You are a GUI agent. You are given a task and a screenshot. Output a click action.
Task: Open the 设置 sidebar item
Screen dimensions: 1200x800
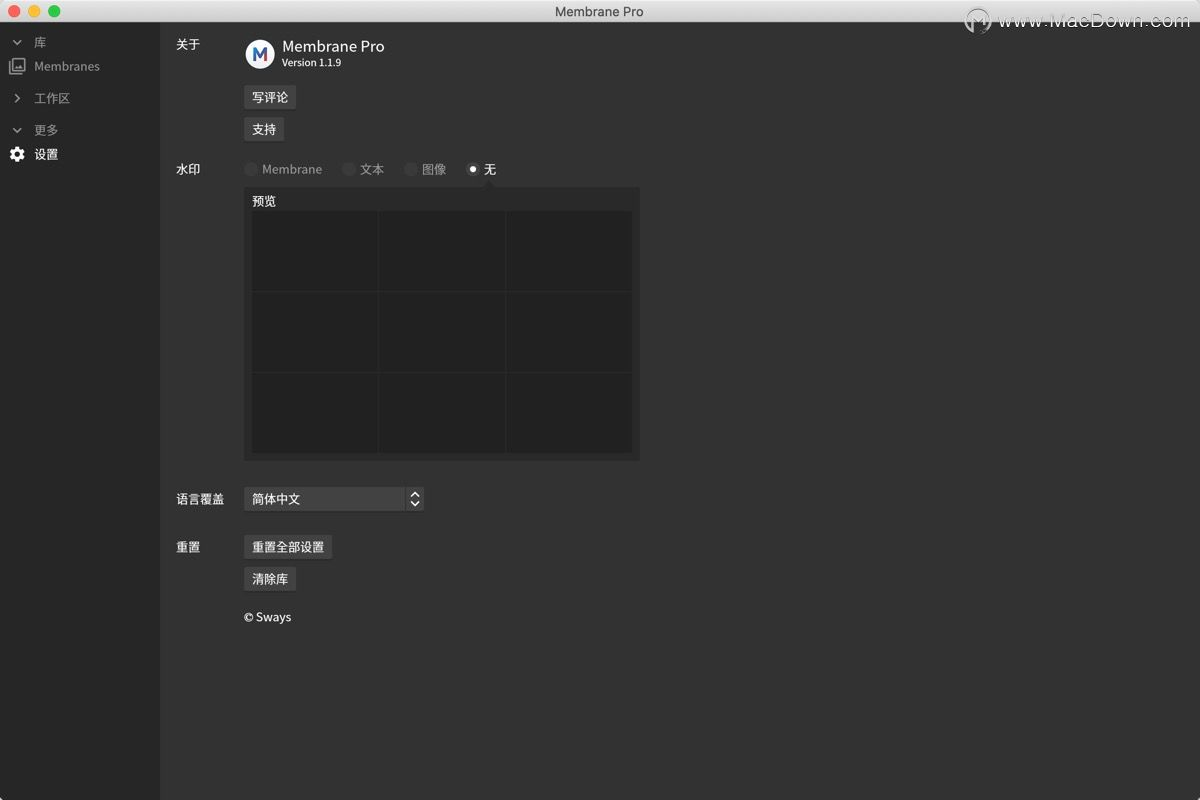tap(46, 154)
